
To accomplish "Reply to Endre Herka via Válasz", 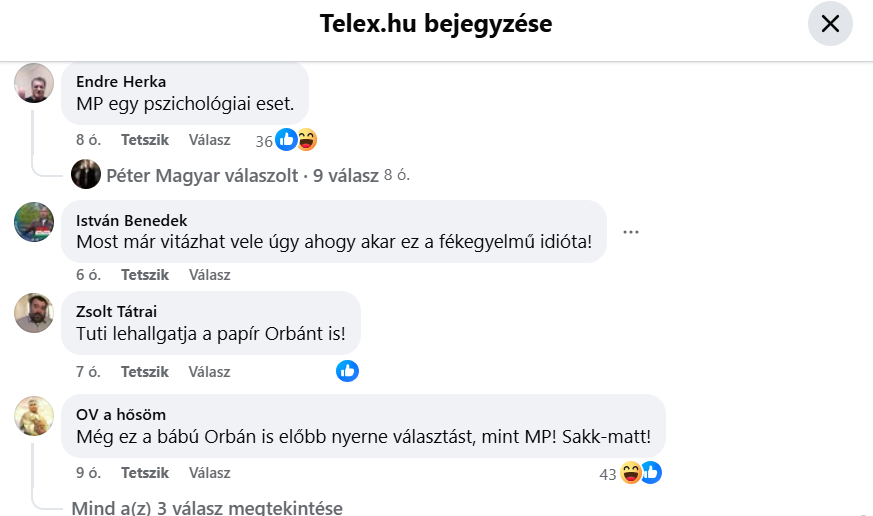I will tap(209, 140).
